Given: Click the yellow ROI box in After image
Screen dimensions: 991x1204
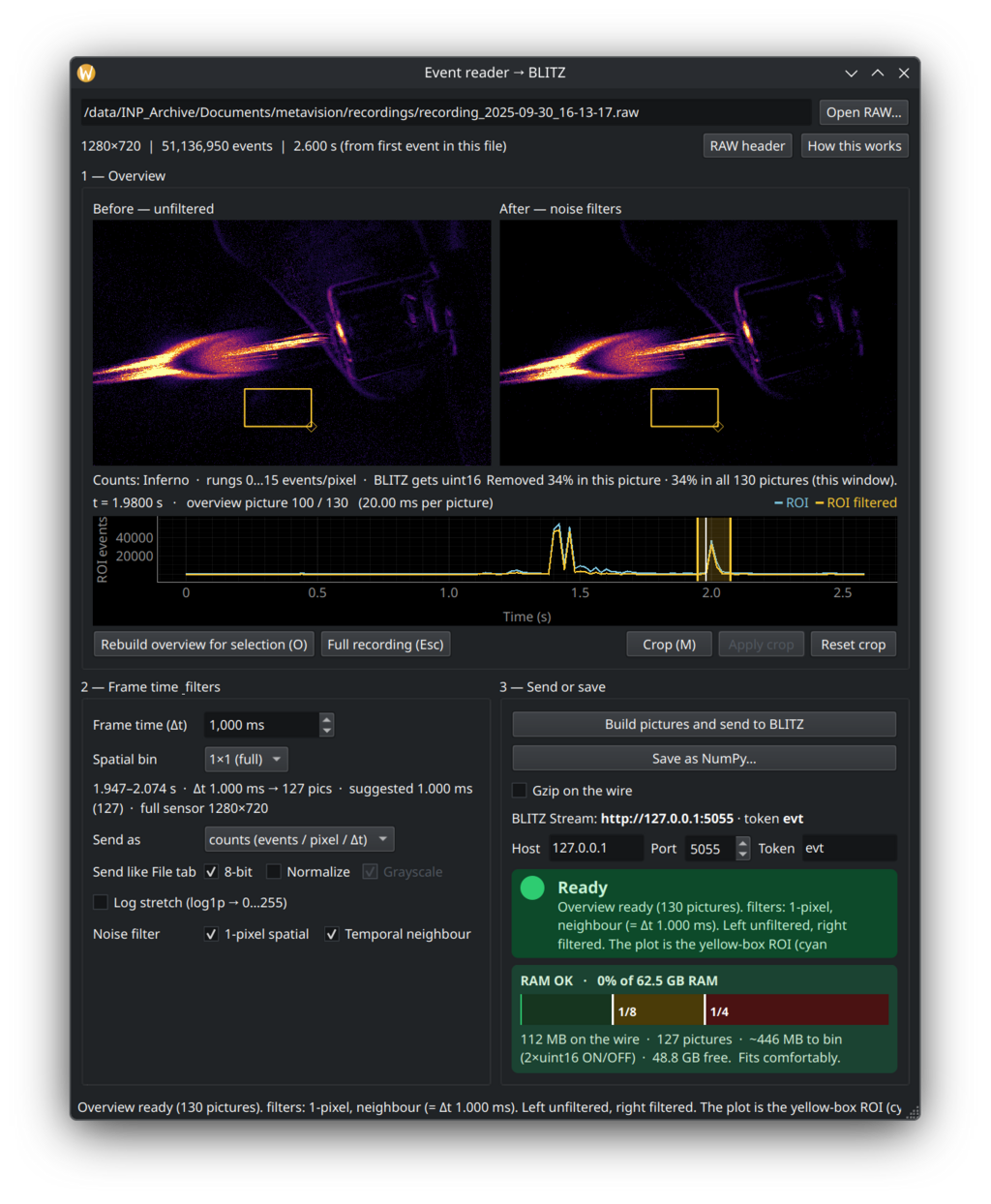Looking at the screenshot, I should tap(684, 407).
